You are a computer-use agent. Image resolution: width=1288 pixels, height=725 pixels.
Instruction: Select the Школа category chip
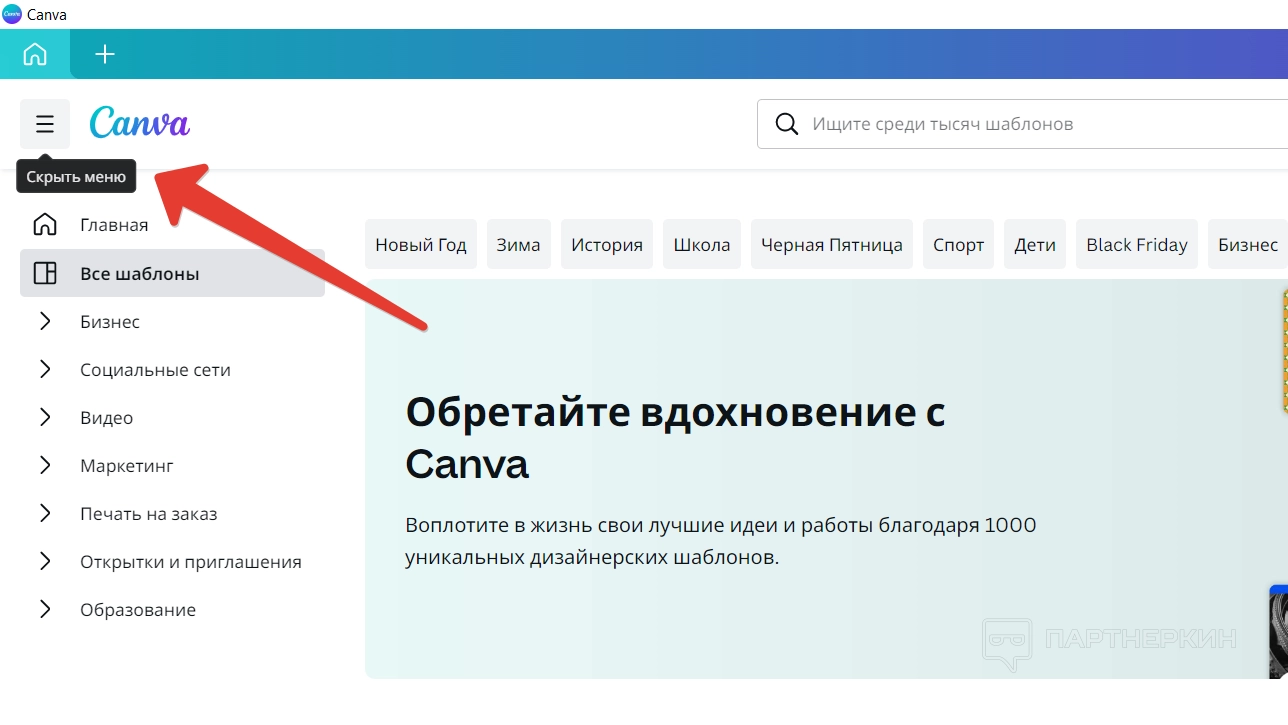click(x=702, y=245)
